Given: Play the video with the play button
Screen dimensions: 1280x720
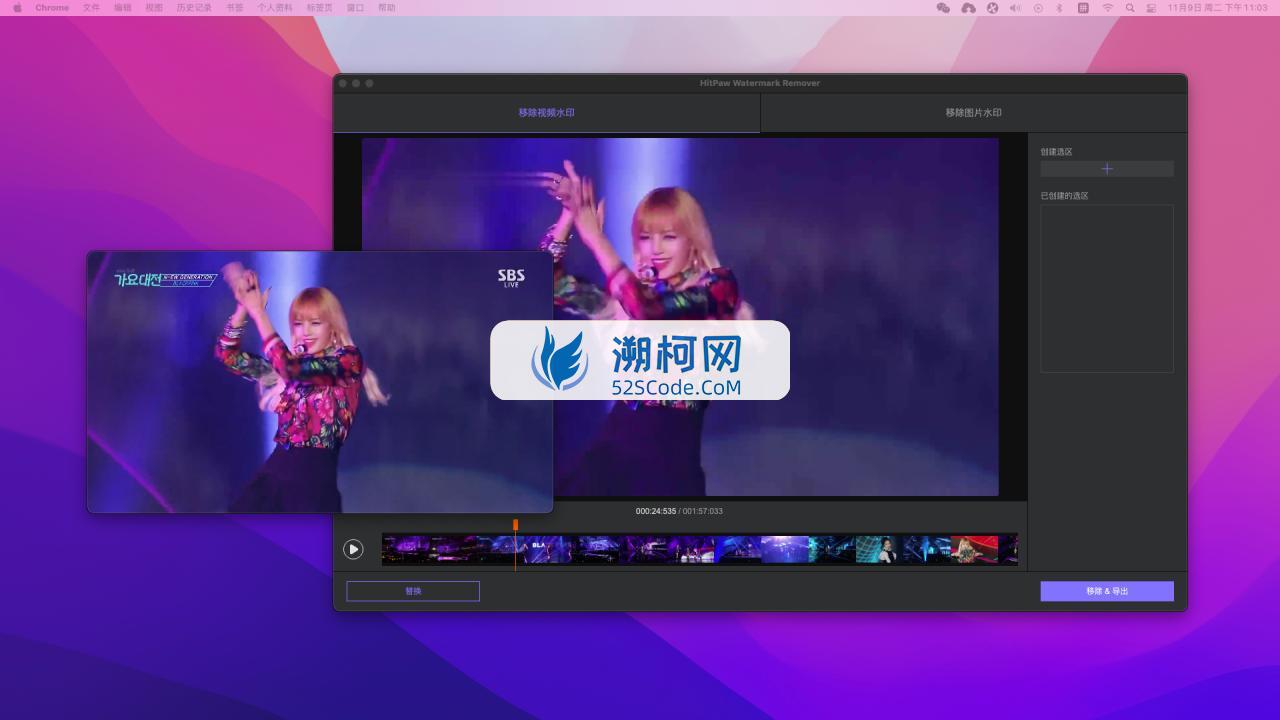Looking at the screenshot, I should [x=353, y=549].
